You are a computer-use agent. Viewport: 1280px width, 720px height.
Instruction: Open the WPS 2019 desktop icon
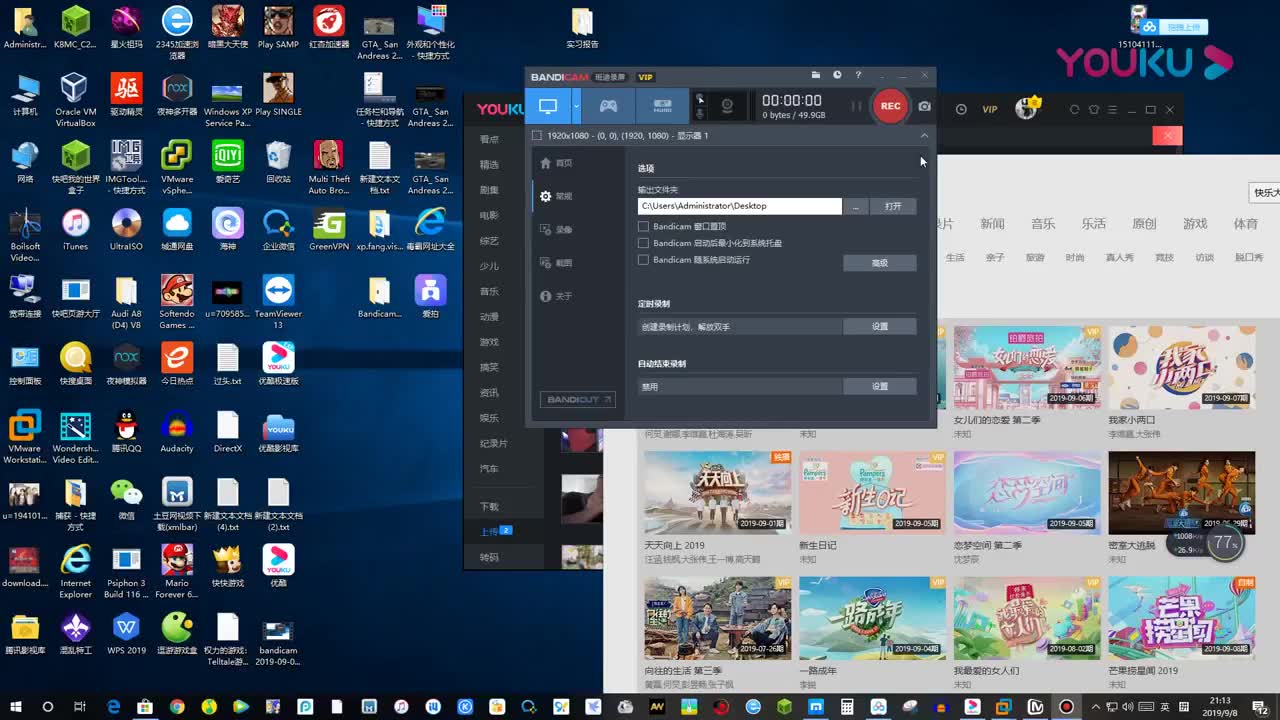(x=126, y=633)
